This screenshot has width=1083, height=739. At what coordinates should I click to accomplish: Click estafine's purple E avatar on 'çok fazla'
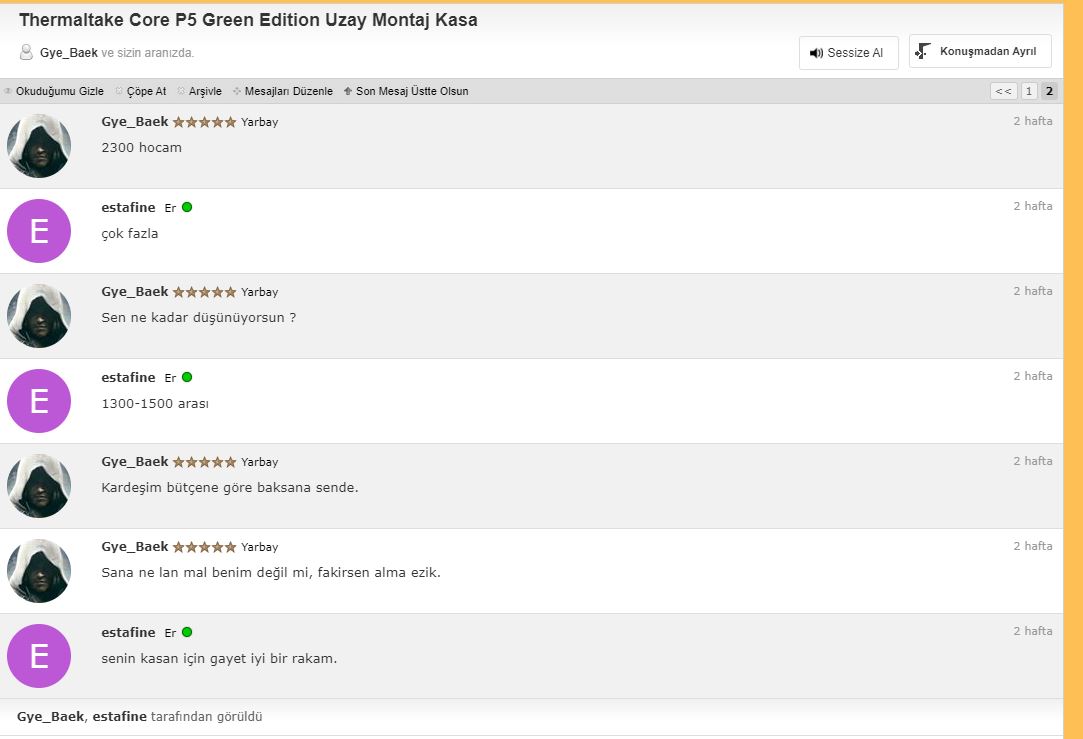click(x=39, y=231)
